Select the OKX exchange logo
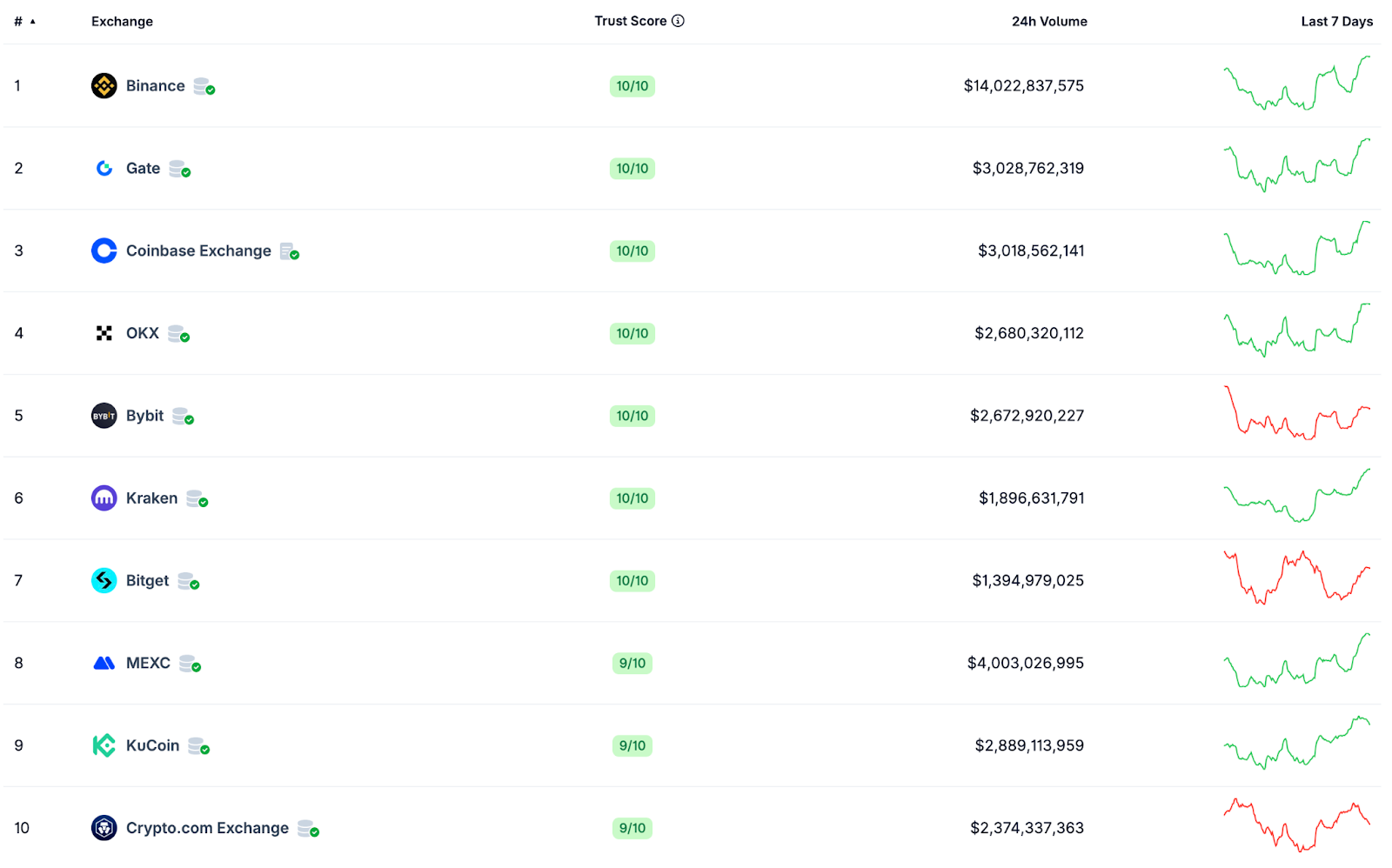This screenshot has height=868, width=1392. [x=104, y=333]
